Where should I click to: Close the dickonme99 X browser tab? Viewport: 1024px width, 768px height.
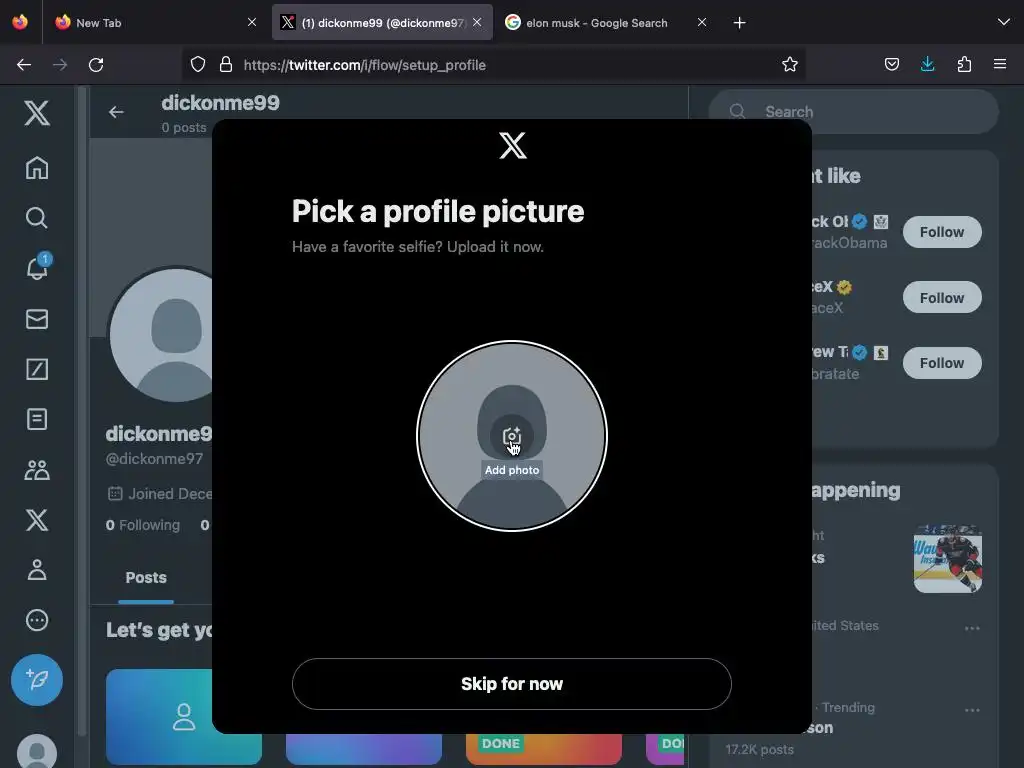477,22
